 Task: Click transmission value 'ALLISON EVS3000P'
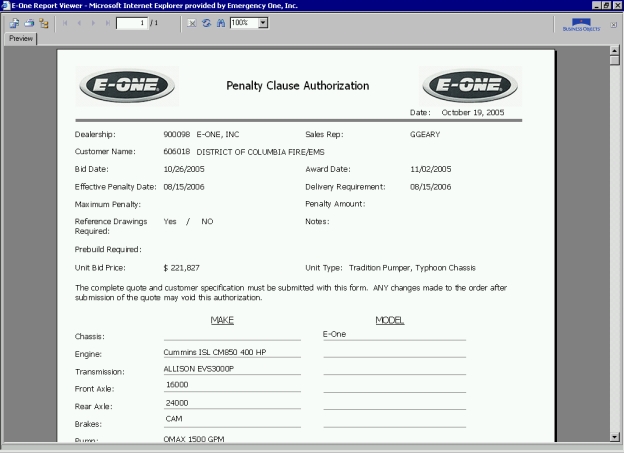(199, 369)
